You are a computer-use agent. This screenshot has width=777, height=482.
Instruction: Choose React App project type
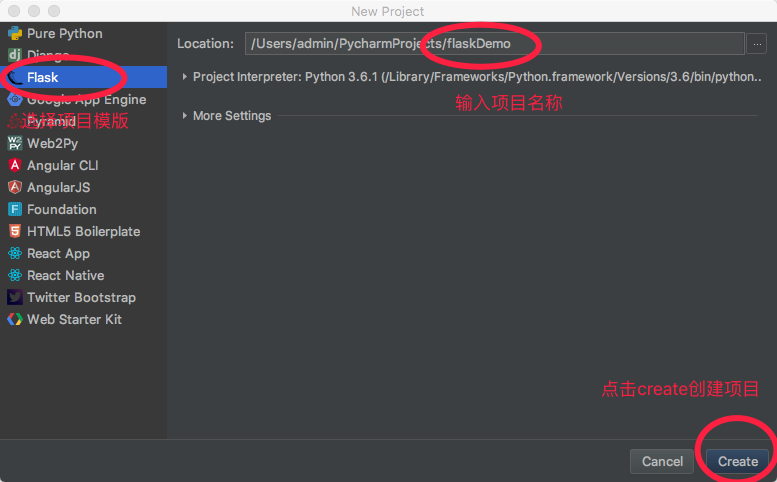point(83,253)
